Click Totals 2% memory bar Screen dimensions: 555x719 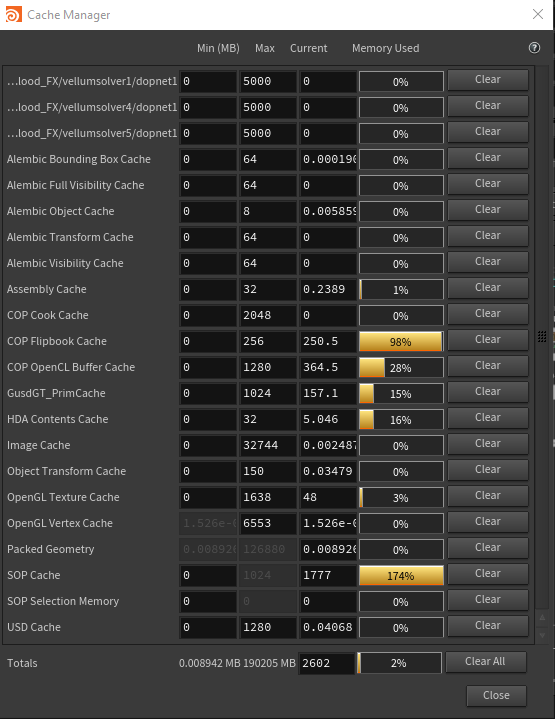399,663
